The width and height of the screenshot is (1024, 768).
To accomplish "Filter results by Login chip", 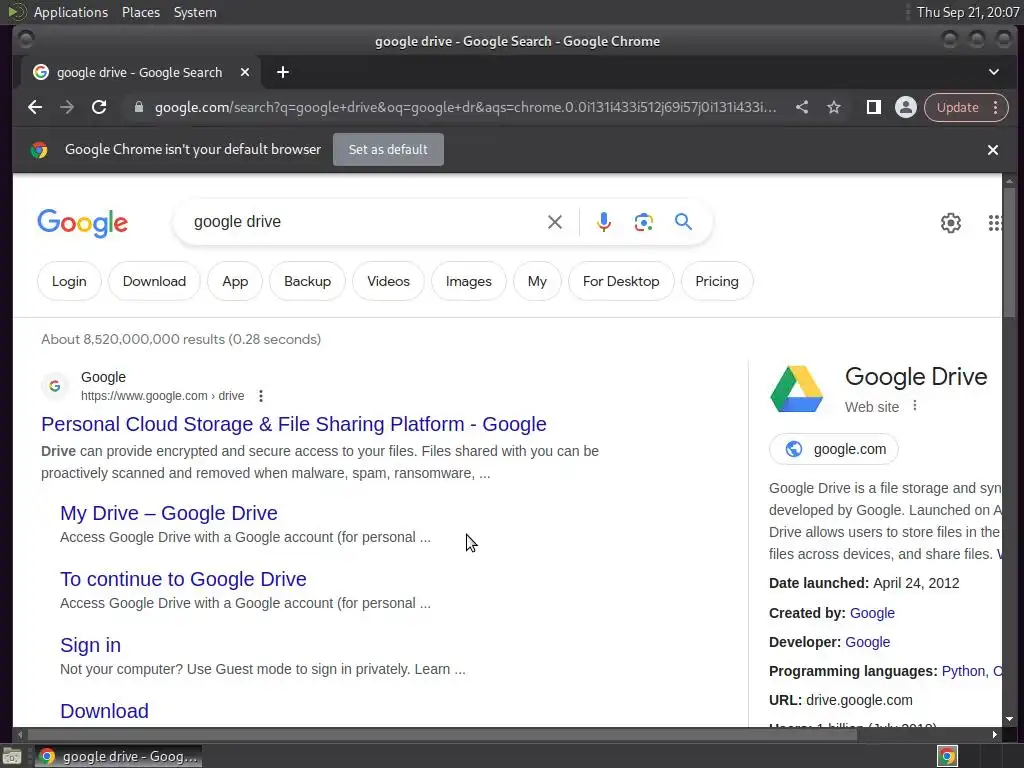I will pyautogui.click(x=69, y=281).
